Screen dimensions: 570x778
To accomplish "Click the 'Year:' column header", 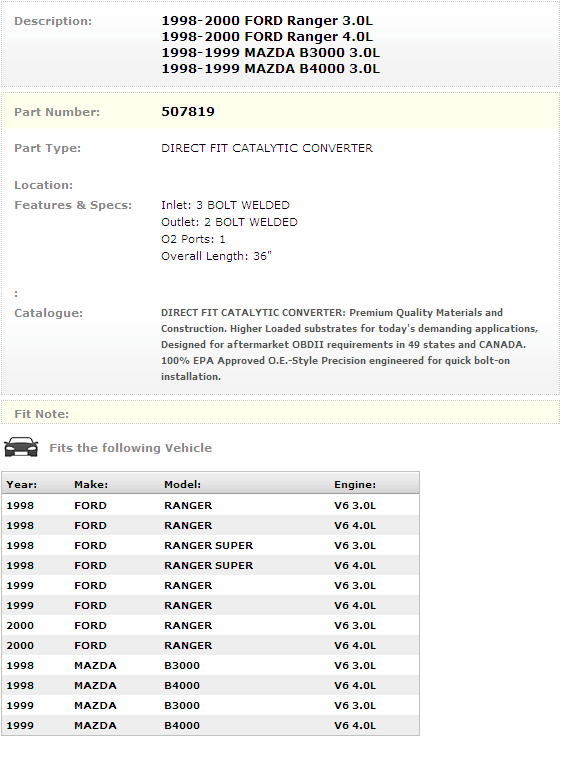I will click(22, 484).
